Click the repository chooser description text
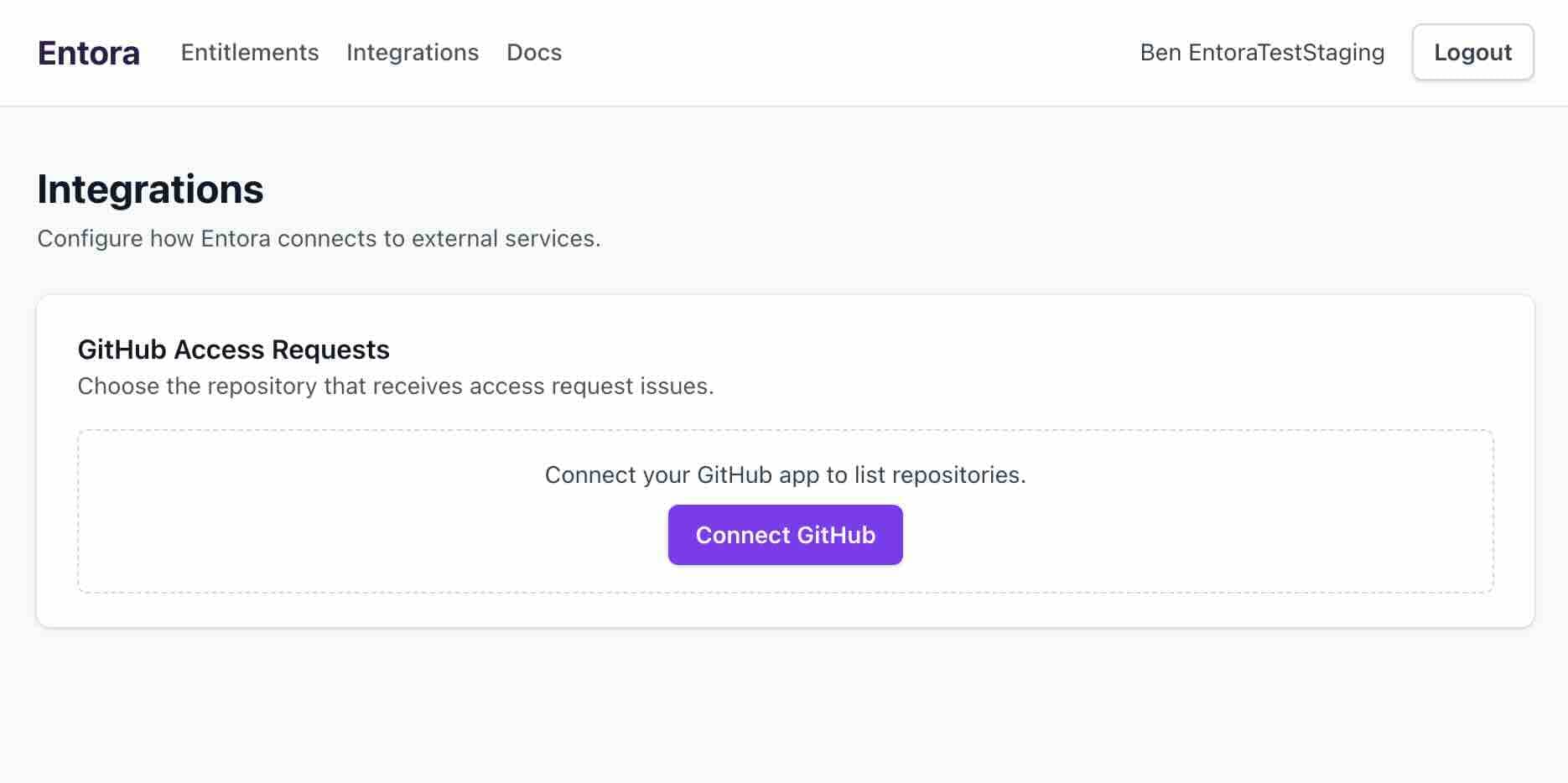Screen dimensions: 1568x783 (396, 386)
